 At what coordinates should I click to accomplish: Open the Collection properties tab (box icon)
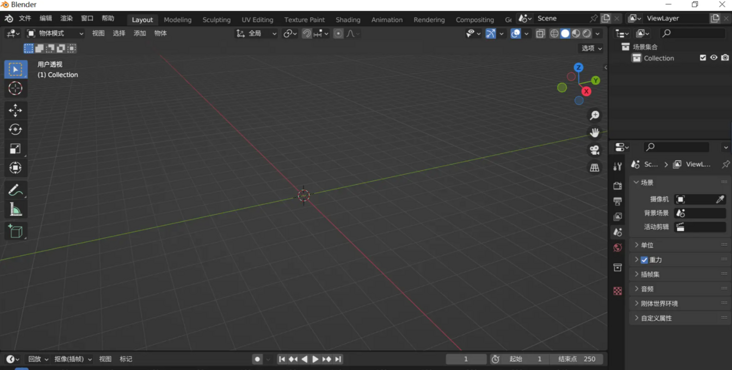tap(618, 267)
